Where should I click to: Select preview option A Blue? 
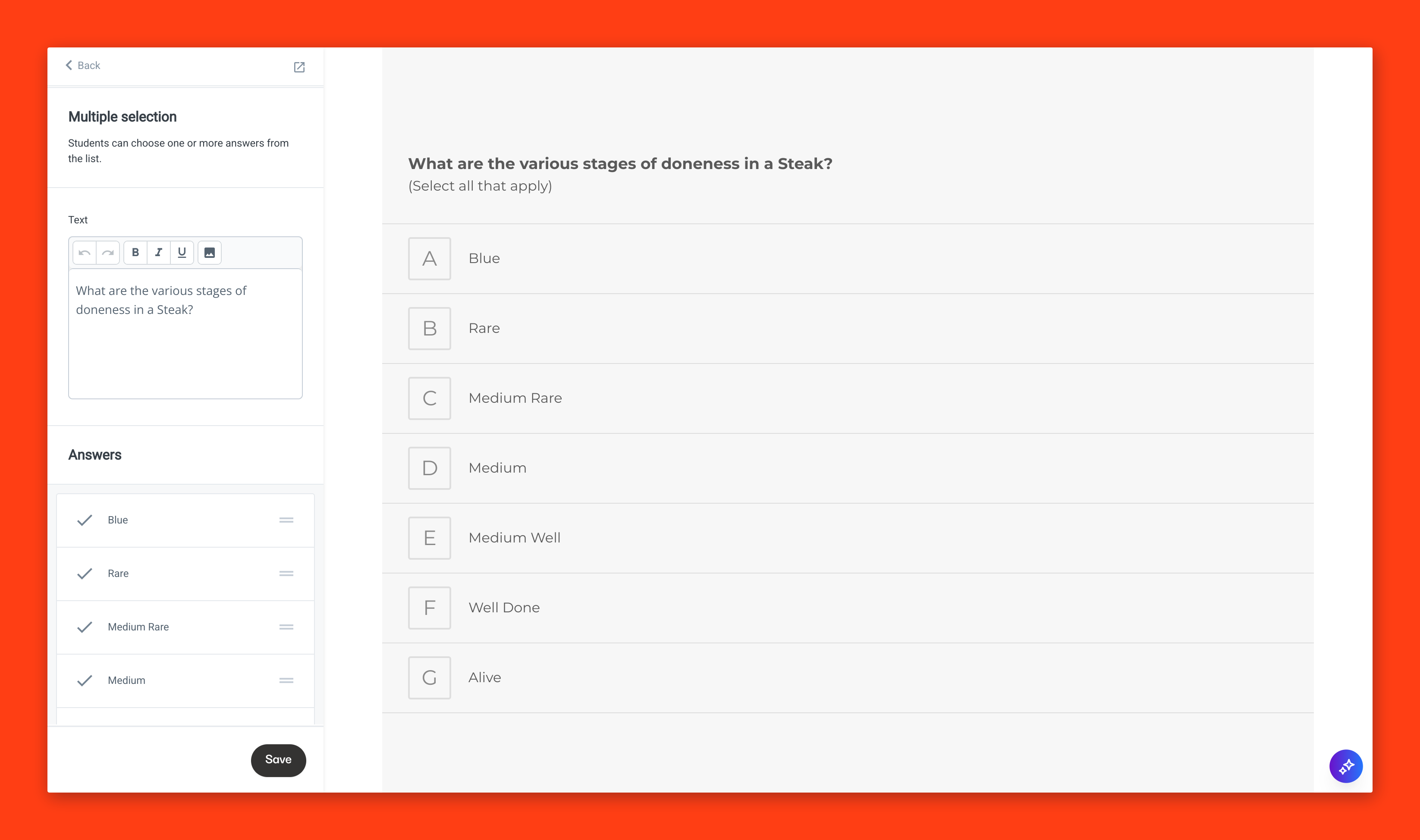(429, 259)
